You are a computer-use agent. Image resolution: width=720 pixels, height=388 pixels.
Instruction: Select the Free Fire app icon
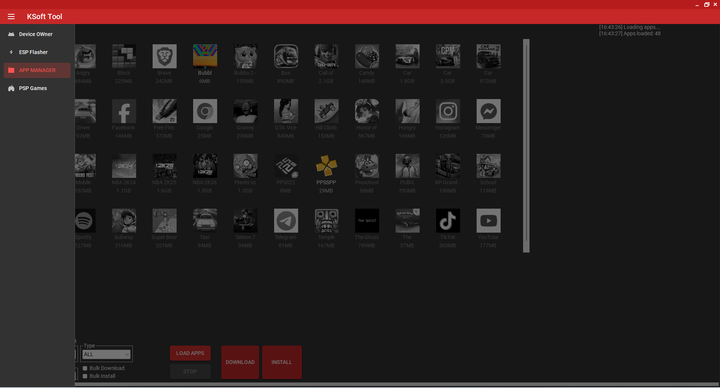point(164,111)
